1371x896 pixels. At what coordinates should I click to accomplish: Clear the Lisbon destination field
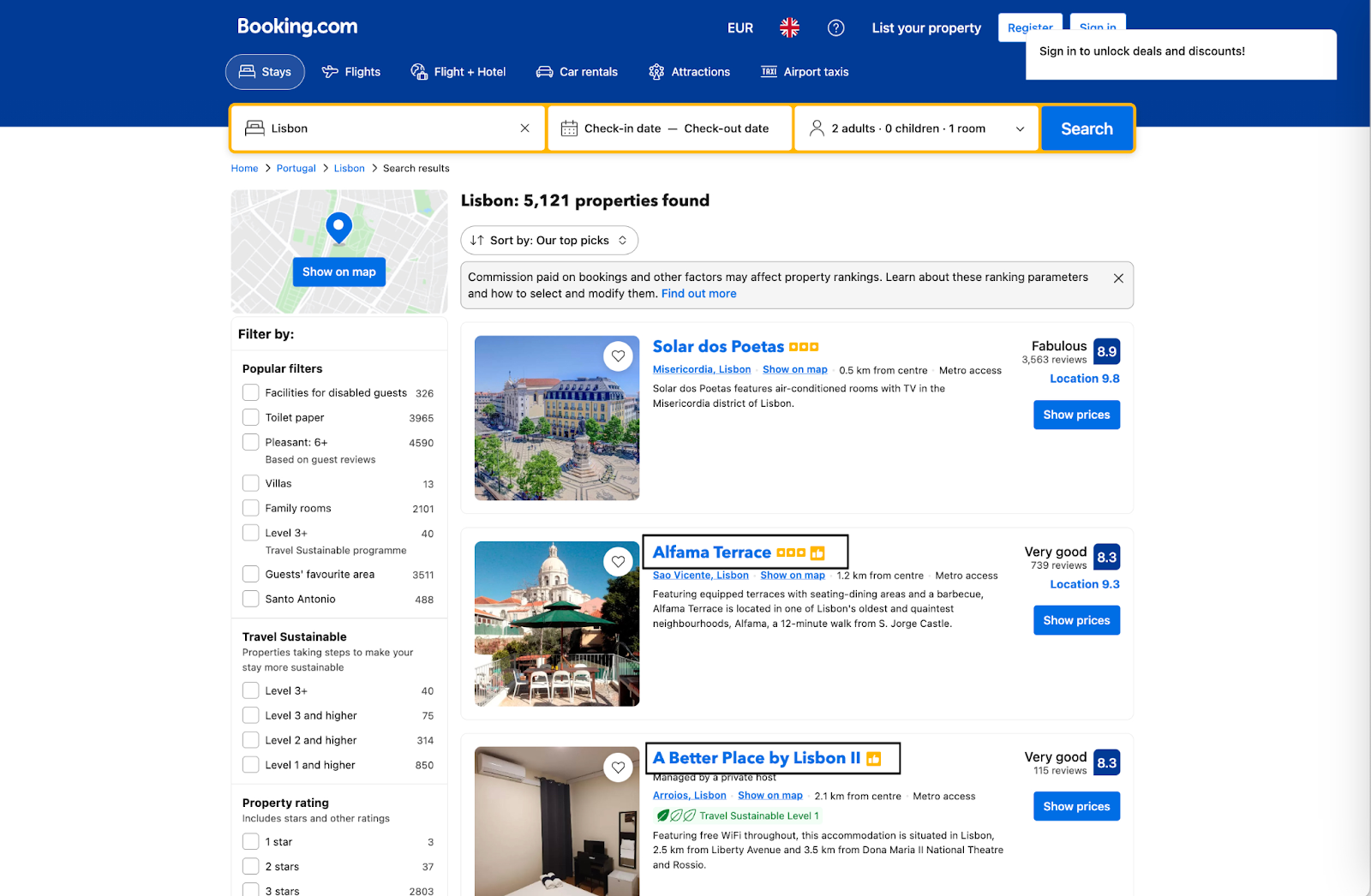(x=524, y=128)
